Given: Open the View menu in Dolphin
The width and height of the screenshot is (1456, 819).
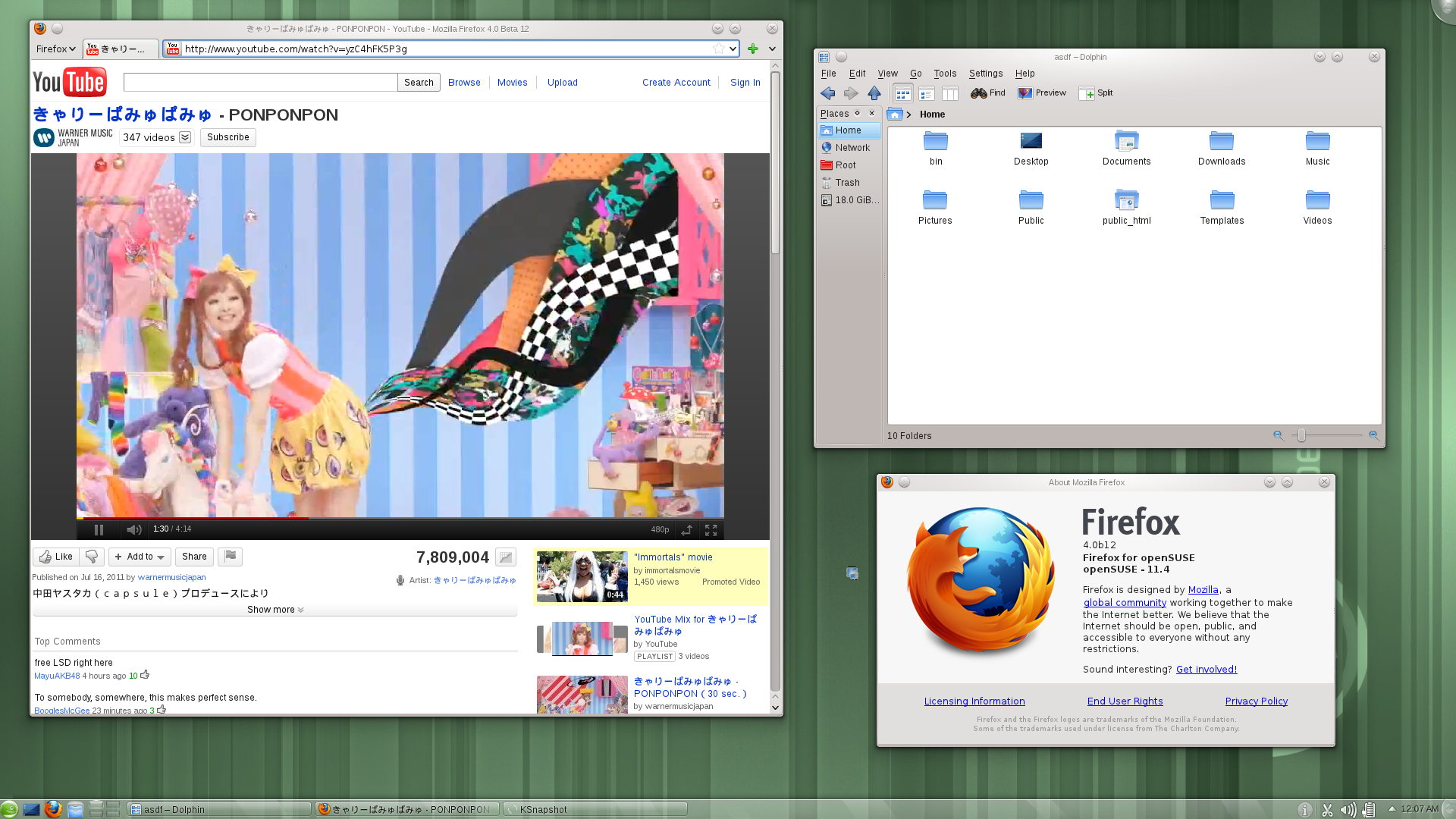Looking at the screenshot, I should tap(888, 74).
